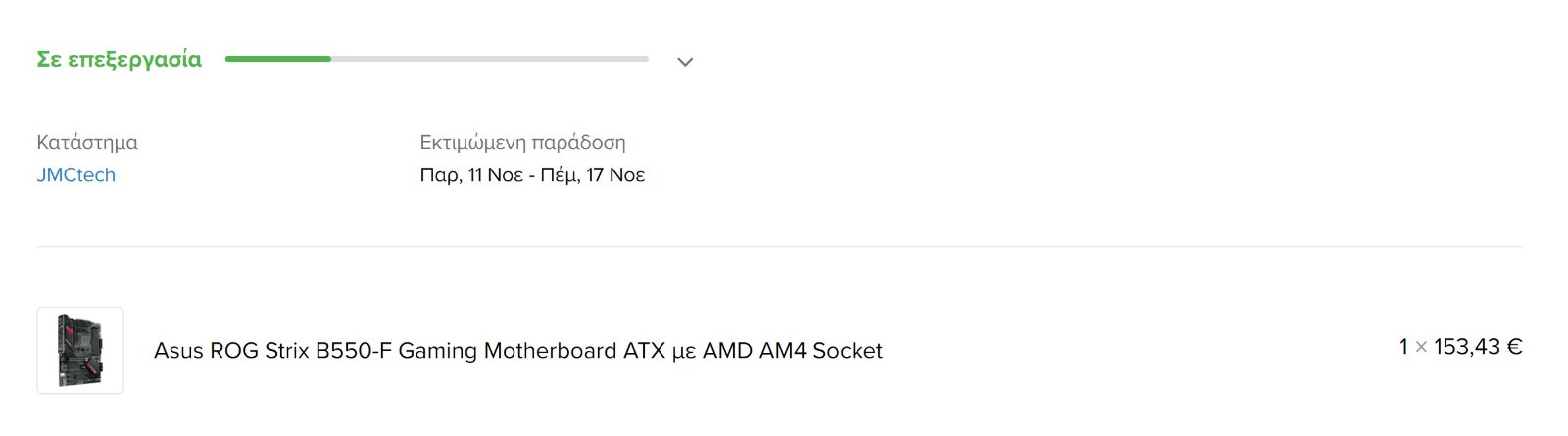The image size is (1568, 436).
Task: Click the dash between the delivery dates
Action: [532, 176]
